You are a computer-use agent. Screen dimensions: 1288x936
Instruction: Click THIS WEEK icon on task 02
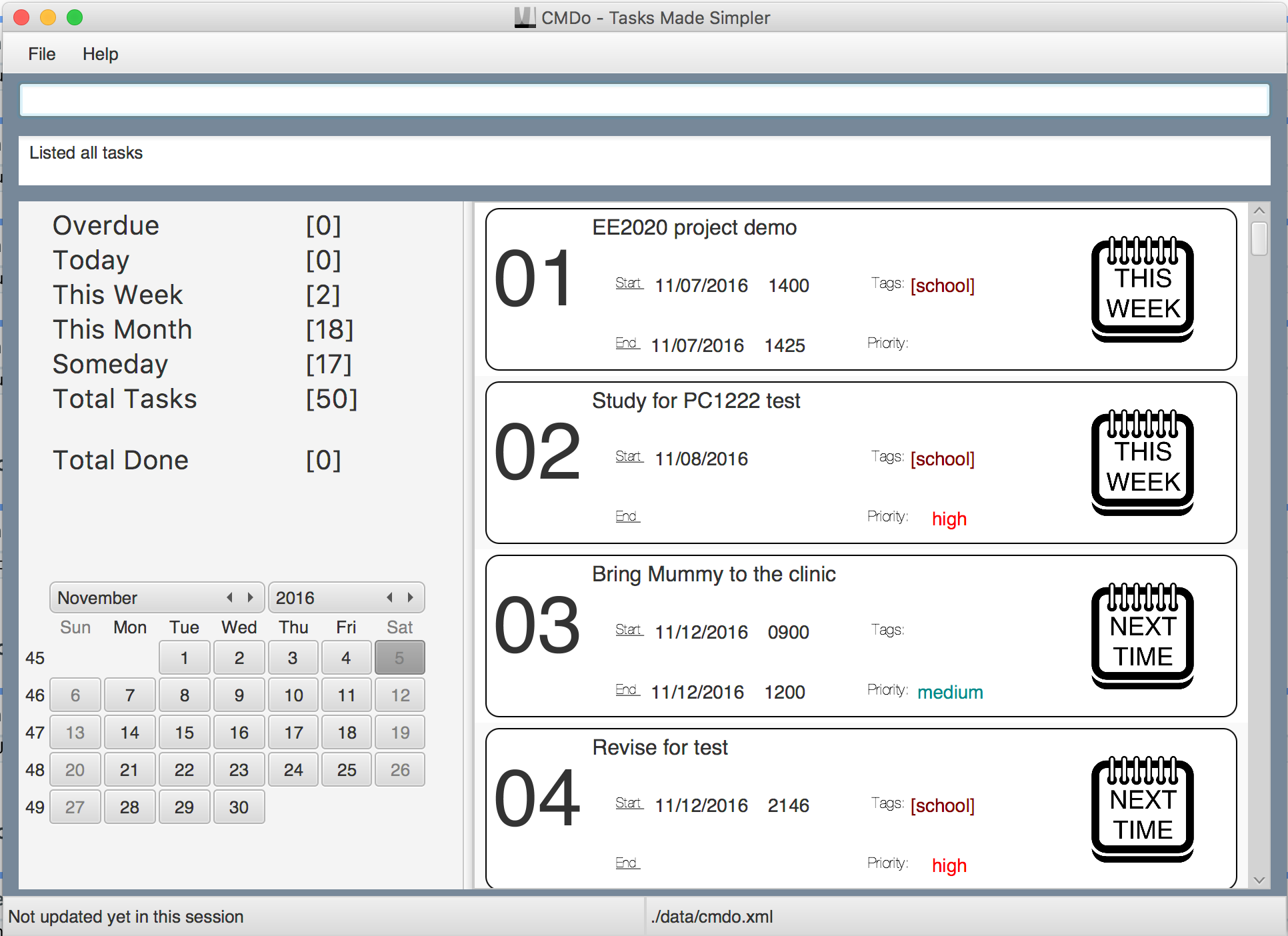click(x=1142, y=463)
